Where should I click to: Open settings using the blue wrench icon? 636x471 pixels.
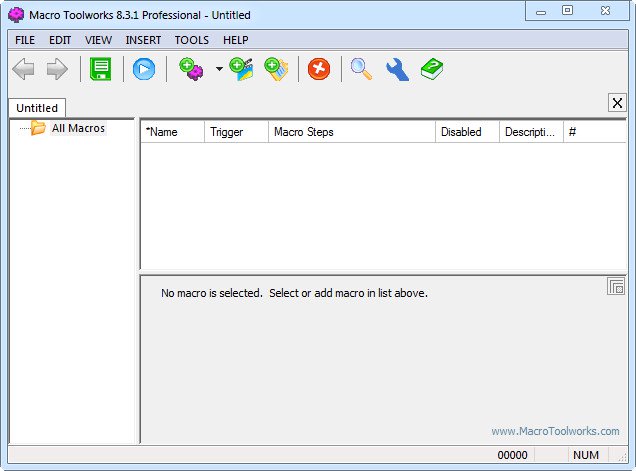pos(397,69)
